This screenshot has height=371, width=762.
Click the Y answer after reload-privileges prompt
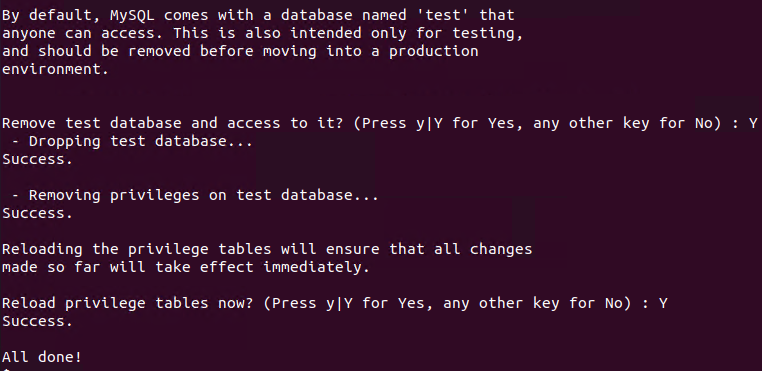pos(663,303)
